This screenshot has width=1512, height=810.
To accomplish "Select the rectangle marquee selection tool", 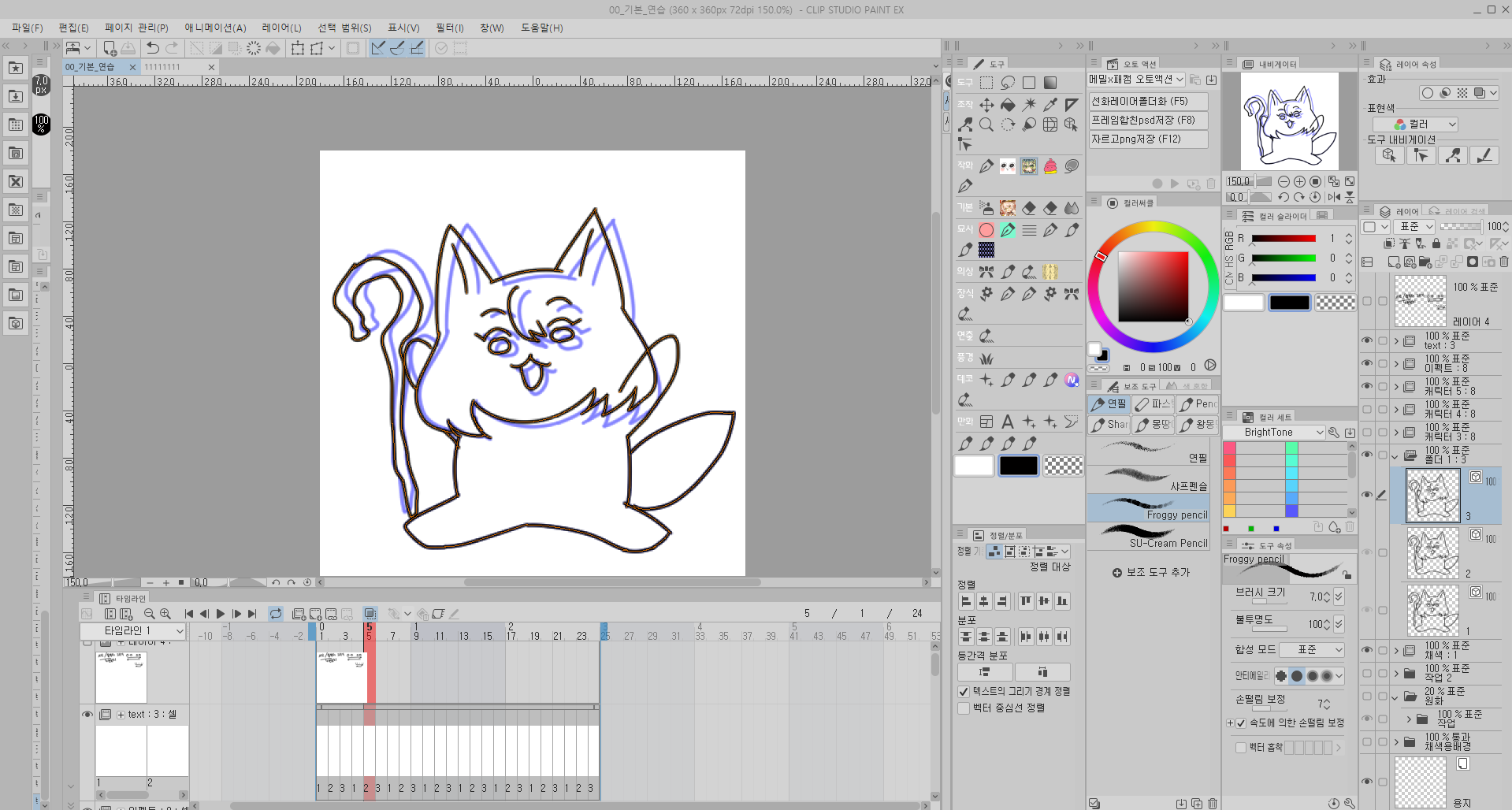I will pyautogui.click(x=986, y=83).
